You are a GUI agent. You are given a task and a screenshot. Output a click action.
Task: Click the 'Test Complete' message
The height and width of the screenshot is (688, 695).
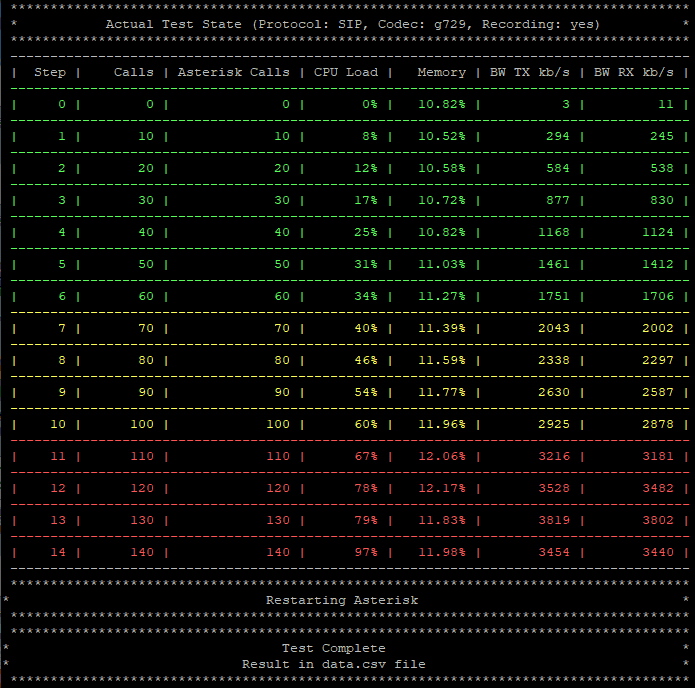point(334,648)
